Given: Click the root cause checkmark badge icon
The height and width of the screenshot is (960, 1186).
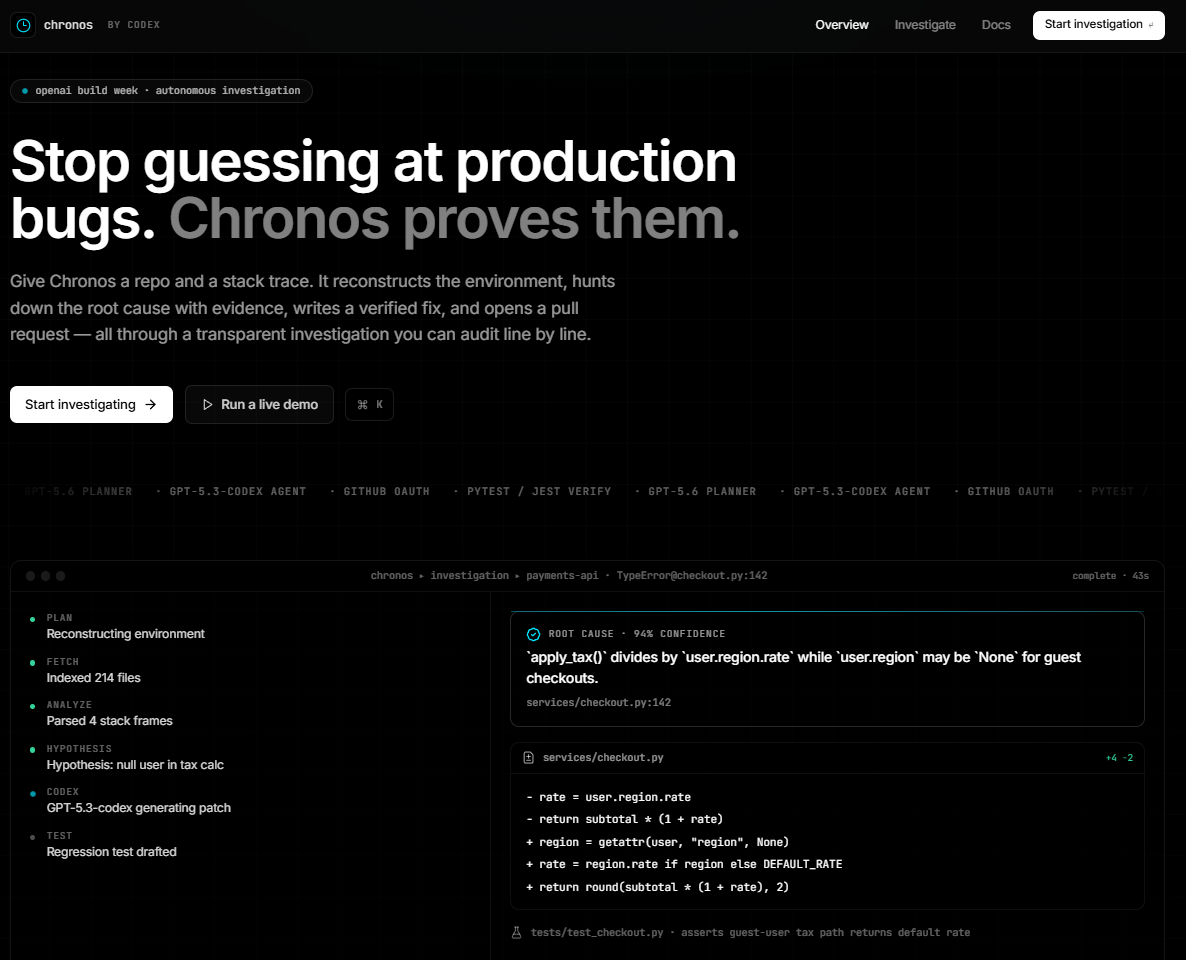Looking at the screenshot, I should (x=533, y=634).
